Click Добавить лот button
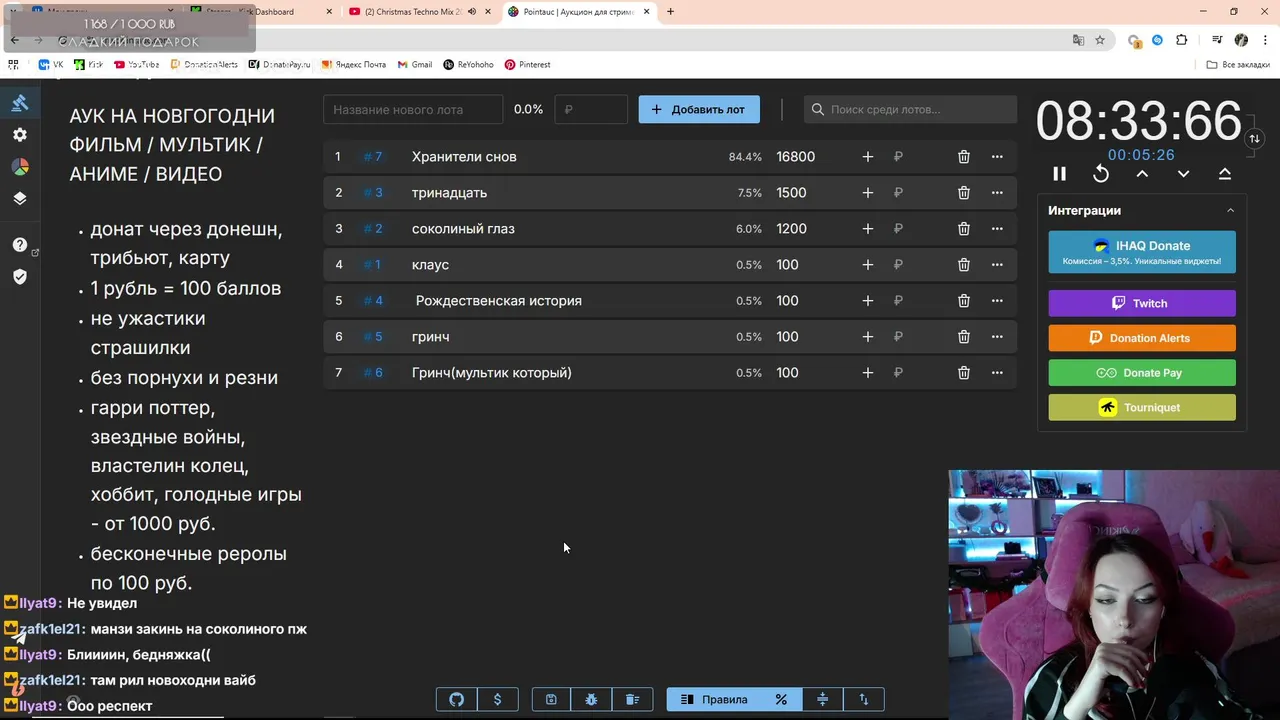 tap(699, 110)
